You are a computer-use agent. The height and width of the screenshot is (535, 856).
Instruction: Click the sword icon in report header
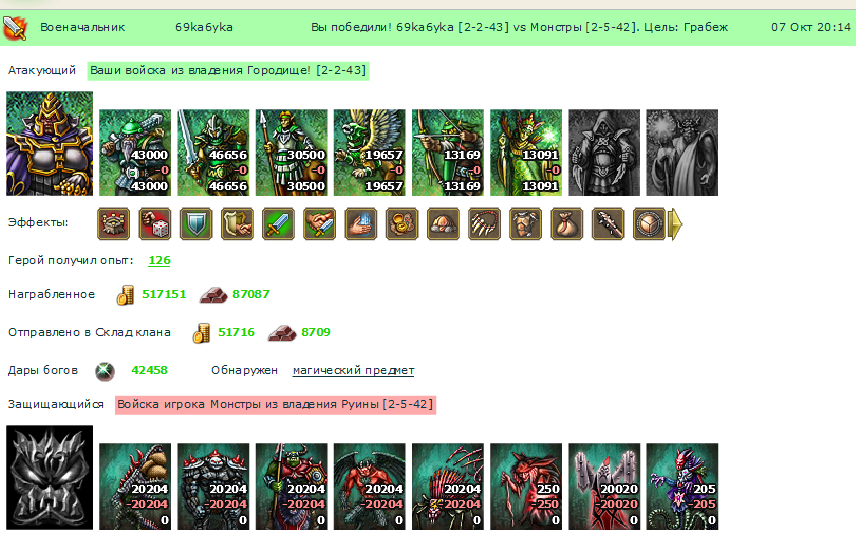coord(14,28)
